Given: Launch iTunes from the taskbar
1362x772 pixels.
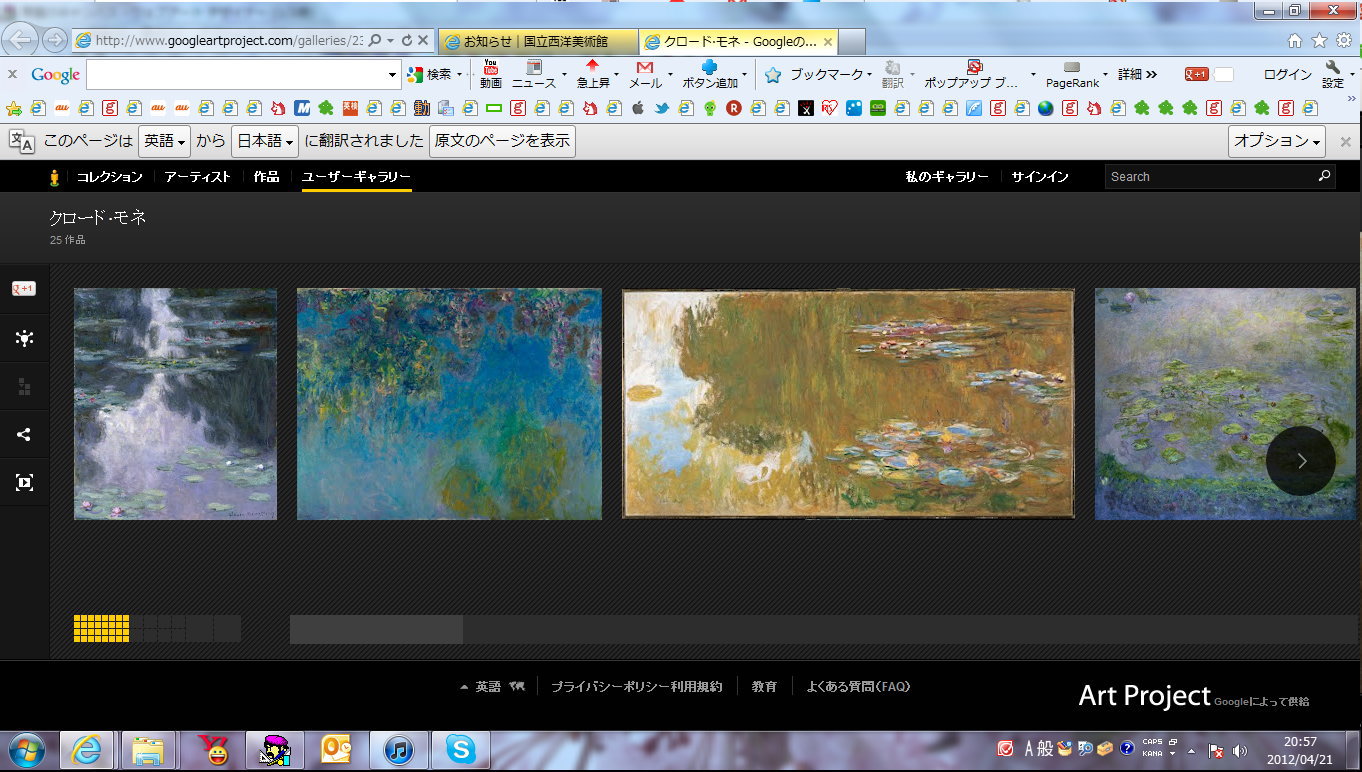Looking at the screenshot, I should point(398,750).
